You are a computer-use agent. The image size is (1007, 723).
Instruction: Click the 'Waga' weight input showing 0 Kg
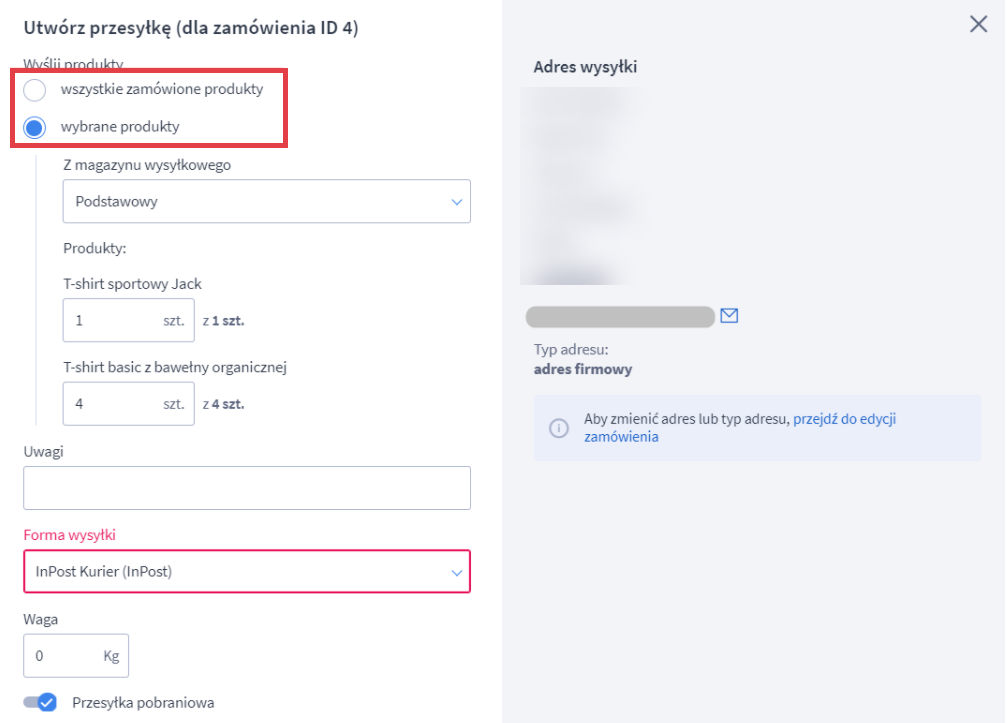76,655
